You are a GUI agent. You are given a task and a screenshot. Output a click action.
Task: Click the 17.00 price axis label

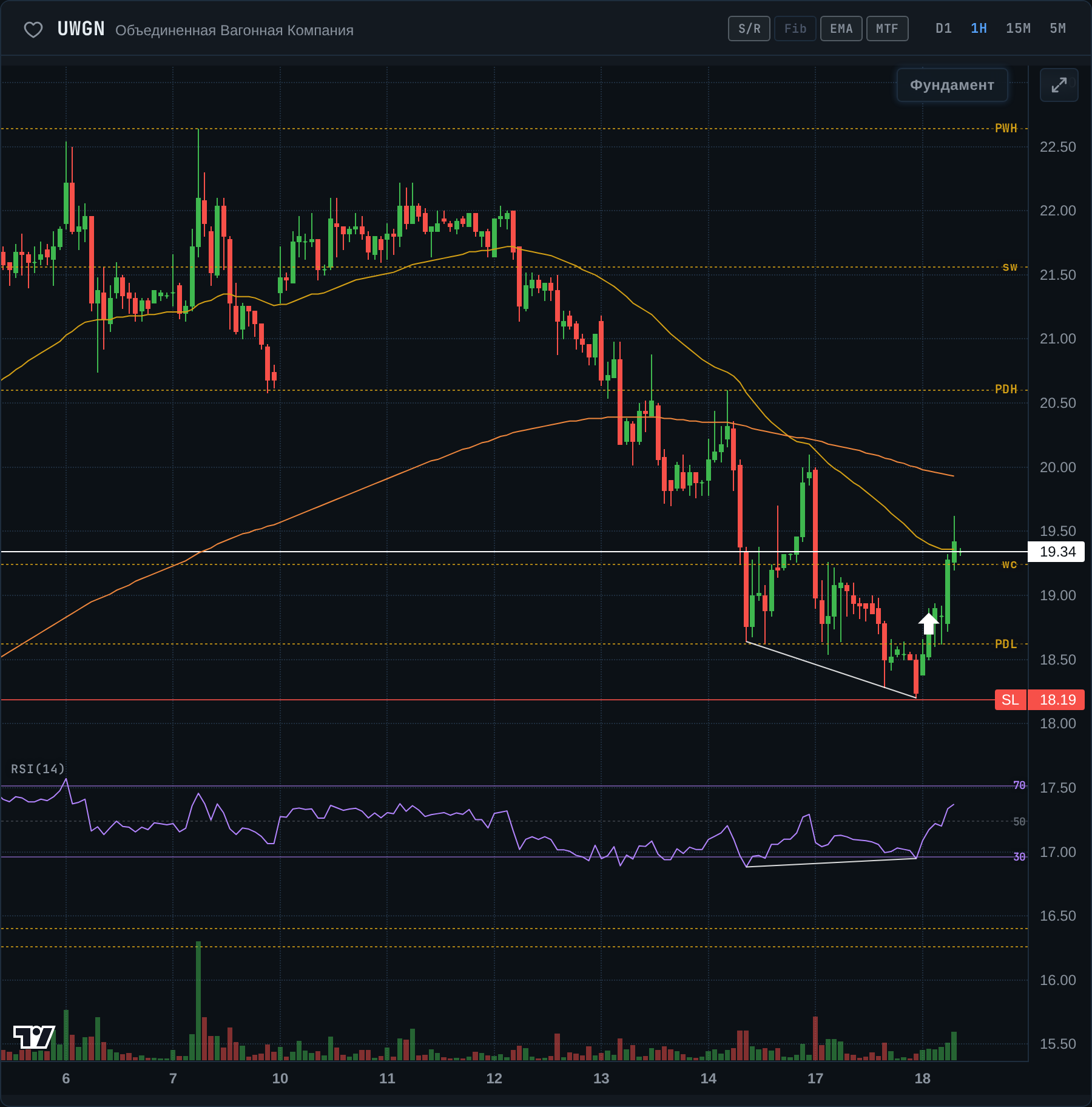coord(1058,852)
